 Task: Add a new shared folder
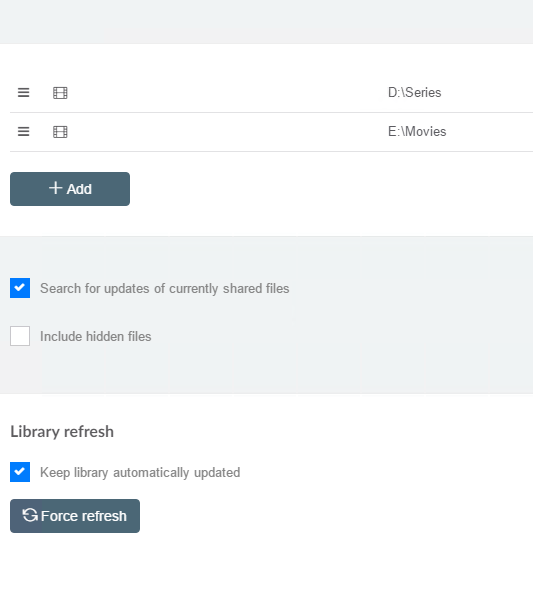click(70, 189)
